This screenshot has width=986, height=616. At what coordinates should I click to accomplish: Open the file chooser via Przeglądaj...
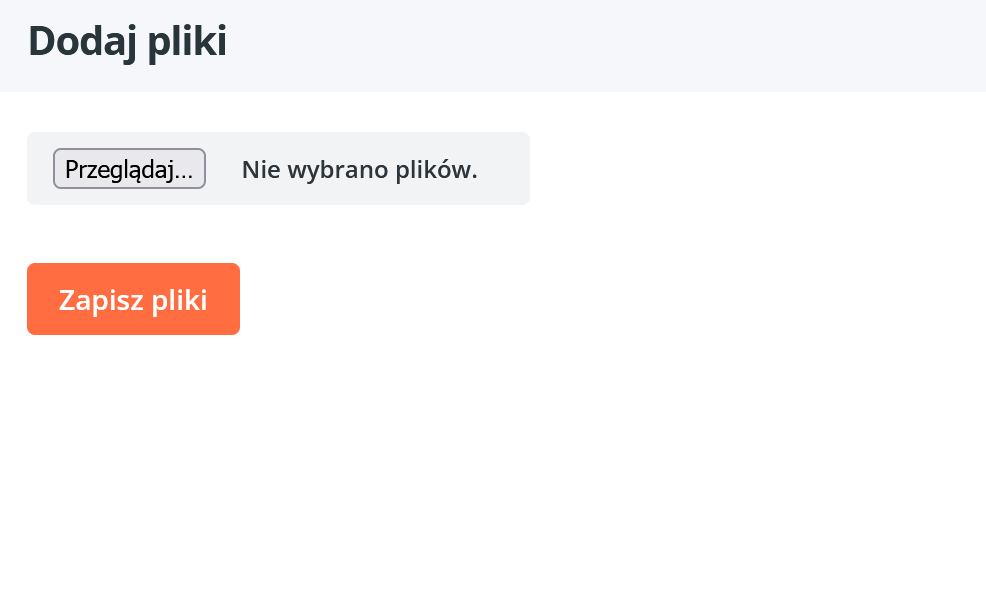[x=129, y=169]
